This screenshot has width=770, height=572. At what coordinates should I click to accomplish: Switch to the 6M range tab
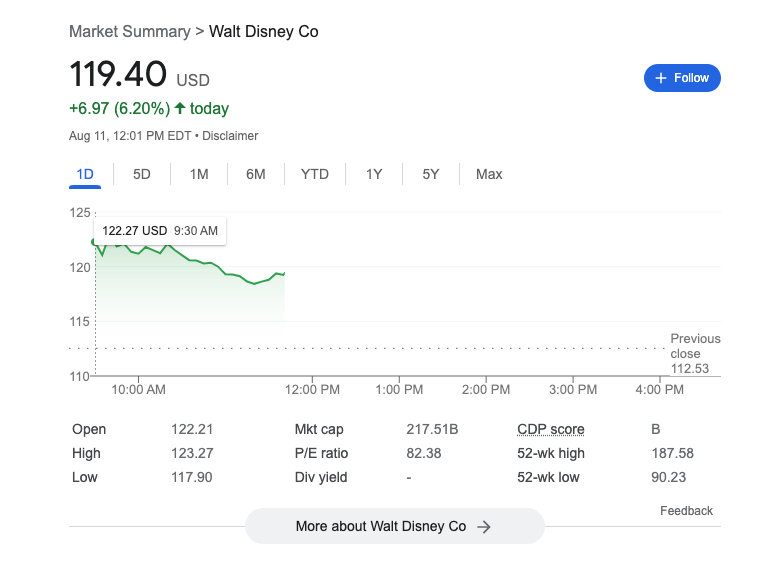click(x=256, y=174)
